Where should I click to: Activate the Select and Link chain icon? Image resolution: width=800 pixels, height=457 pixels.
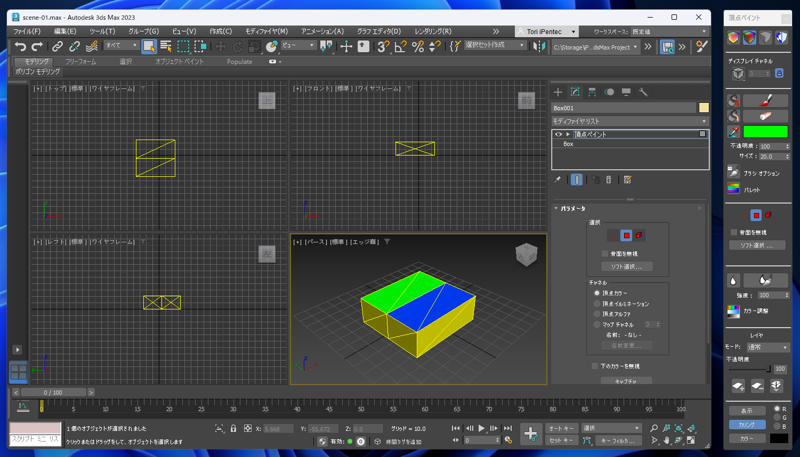coord(57,46)
